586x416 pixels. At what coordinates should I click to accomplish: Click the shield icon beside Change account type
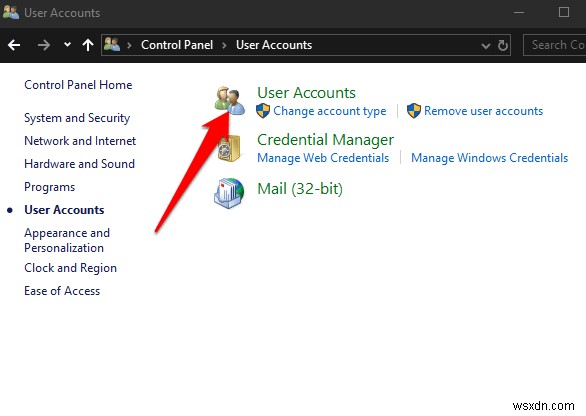pos(263,111)
